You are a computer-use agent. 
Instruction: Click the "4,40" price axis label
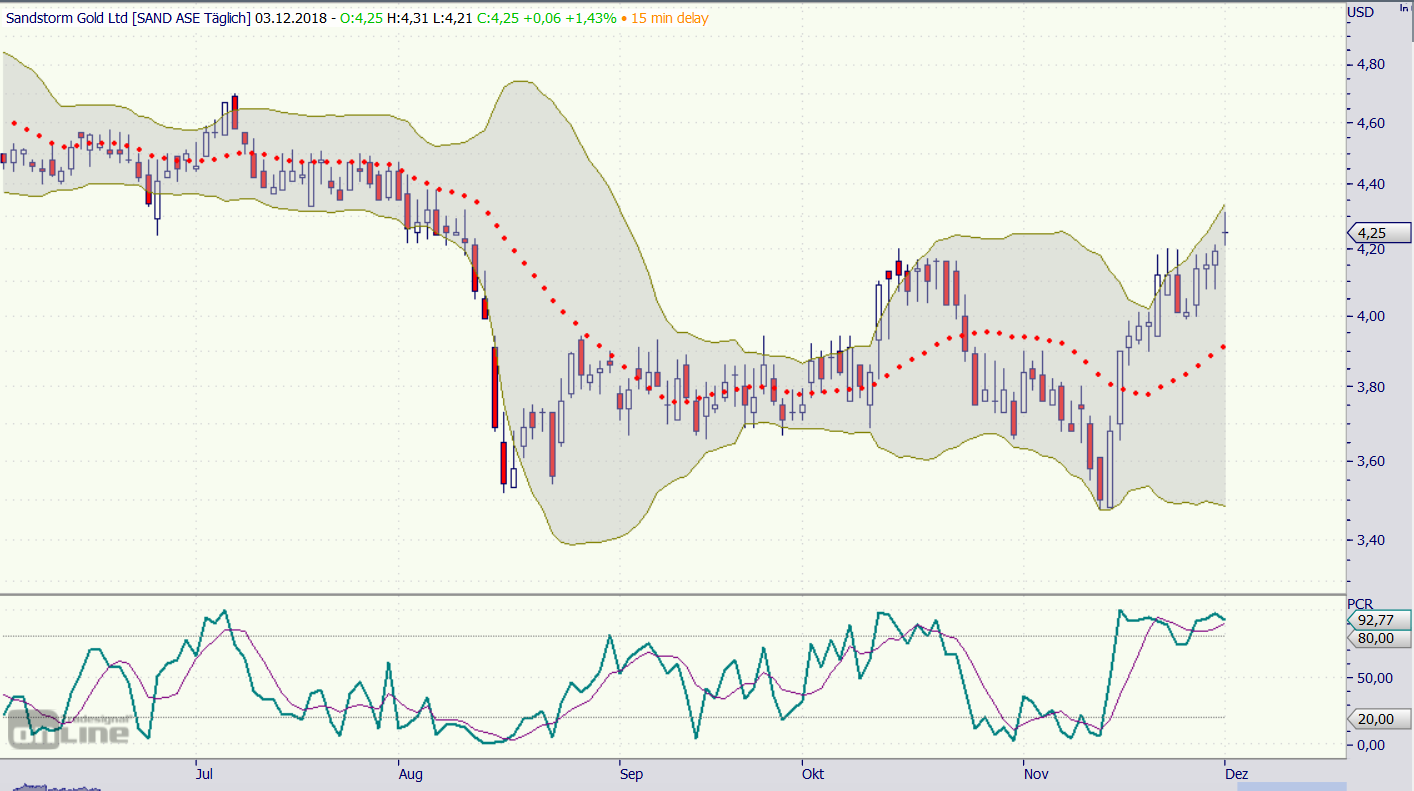tap(1370, 184)
